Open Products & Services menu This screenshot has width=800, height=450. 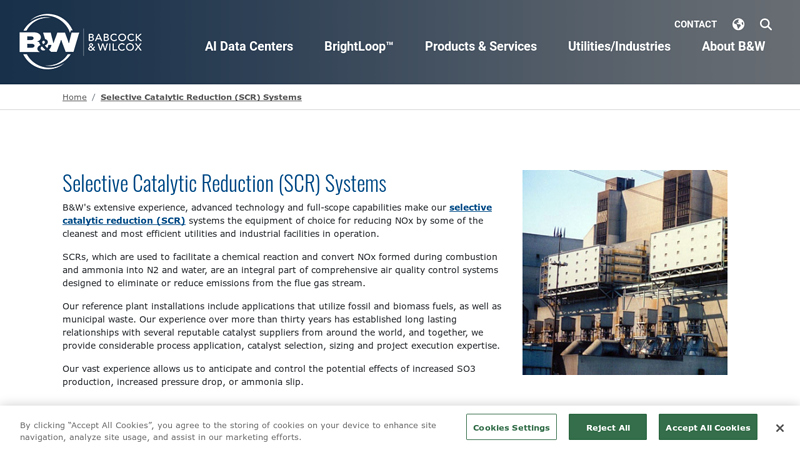(x=481, y=46)
